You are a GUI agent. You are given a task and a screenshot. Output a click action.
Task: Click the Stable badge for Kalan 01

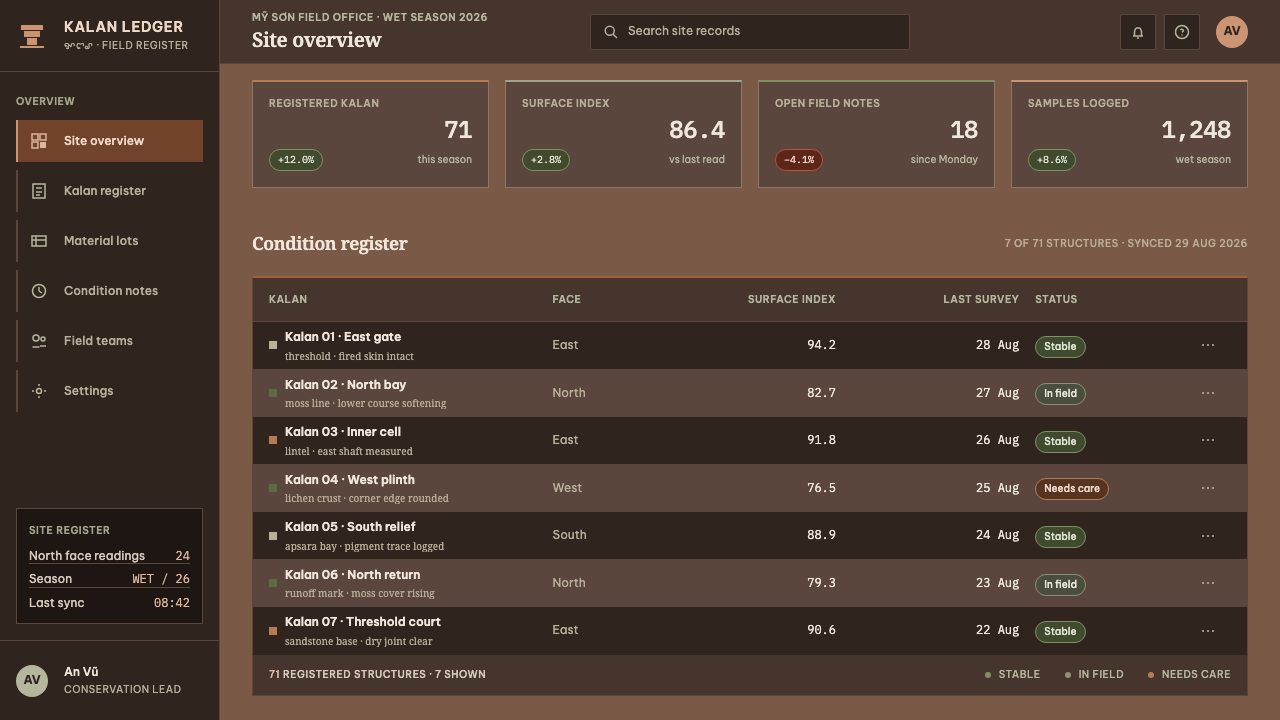tap(1060, 346)
